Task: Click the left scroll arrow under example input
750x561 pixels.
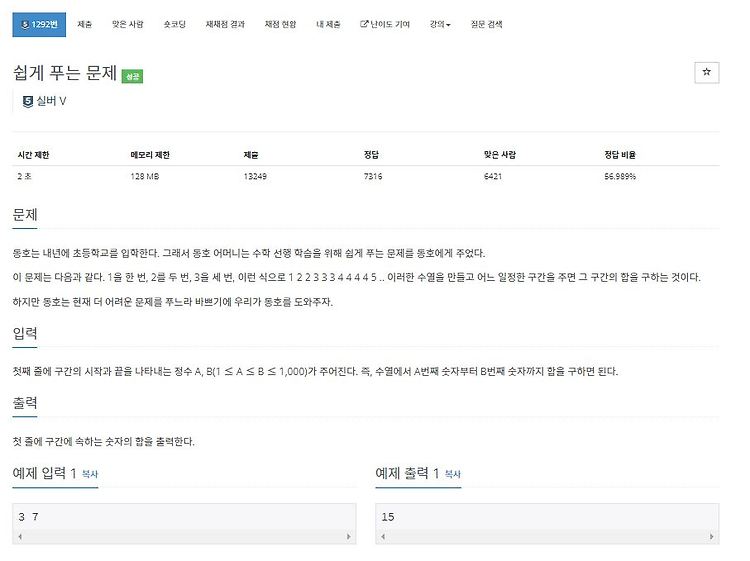Action: [20, 537]
